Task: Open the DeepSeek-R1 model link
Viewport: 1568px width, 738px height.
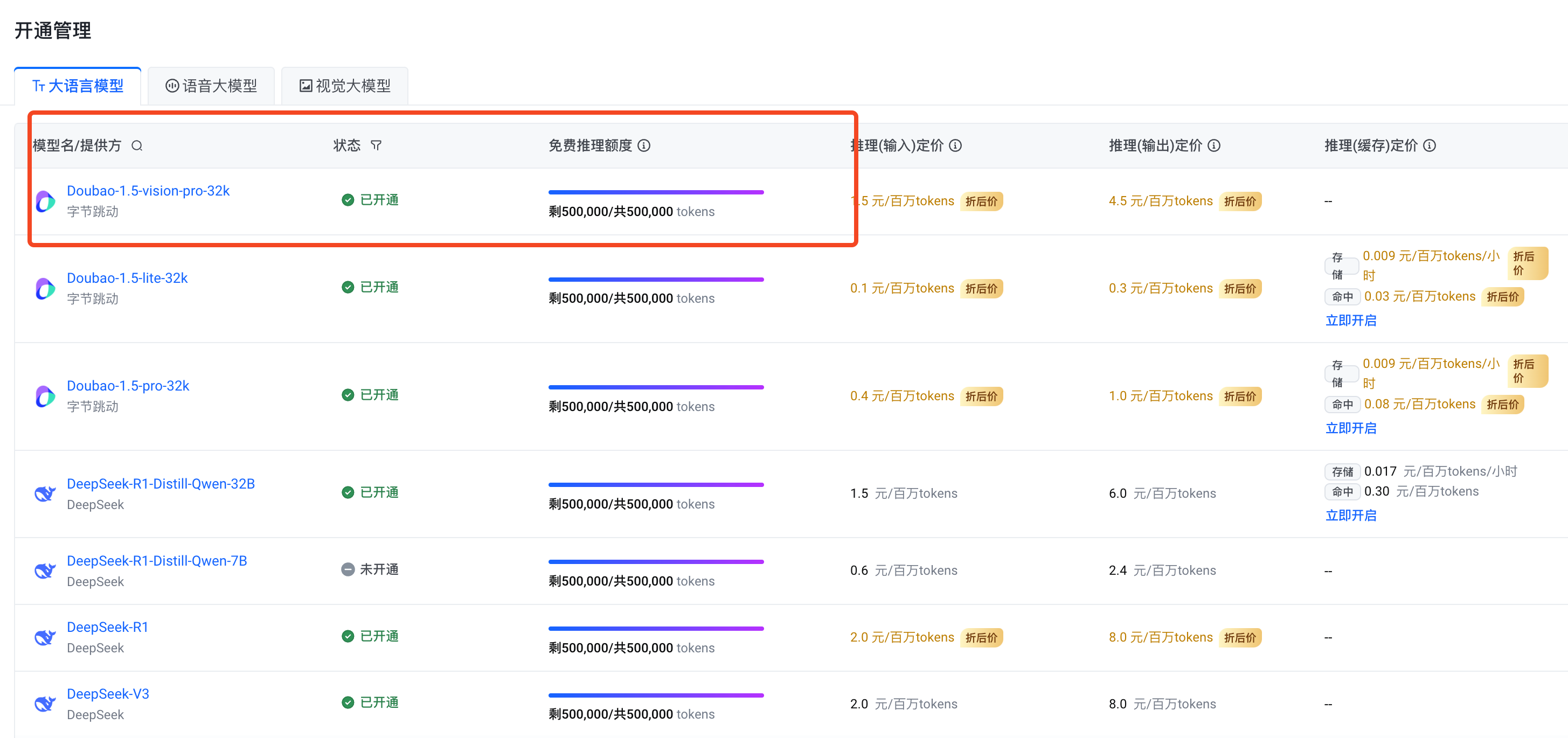Action: click(x=107, y=627)
